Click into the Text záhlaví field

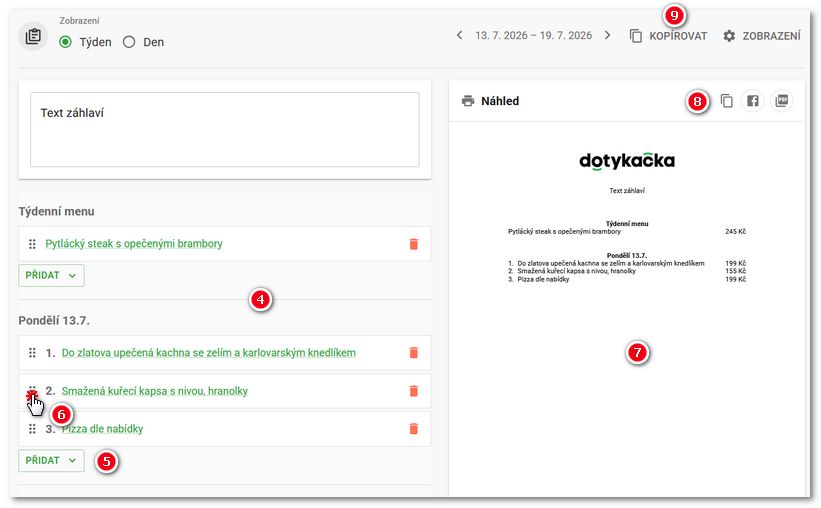pos(225,130)
